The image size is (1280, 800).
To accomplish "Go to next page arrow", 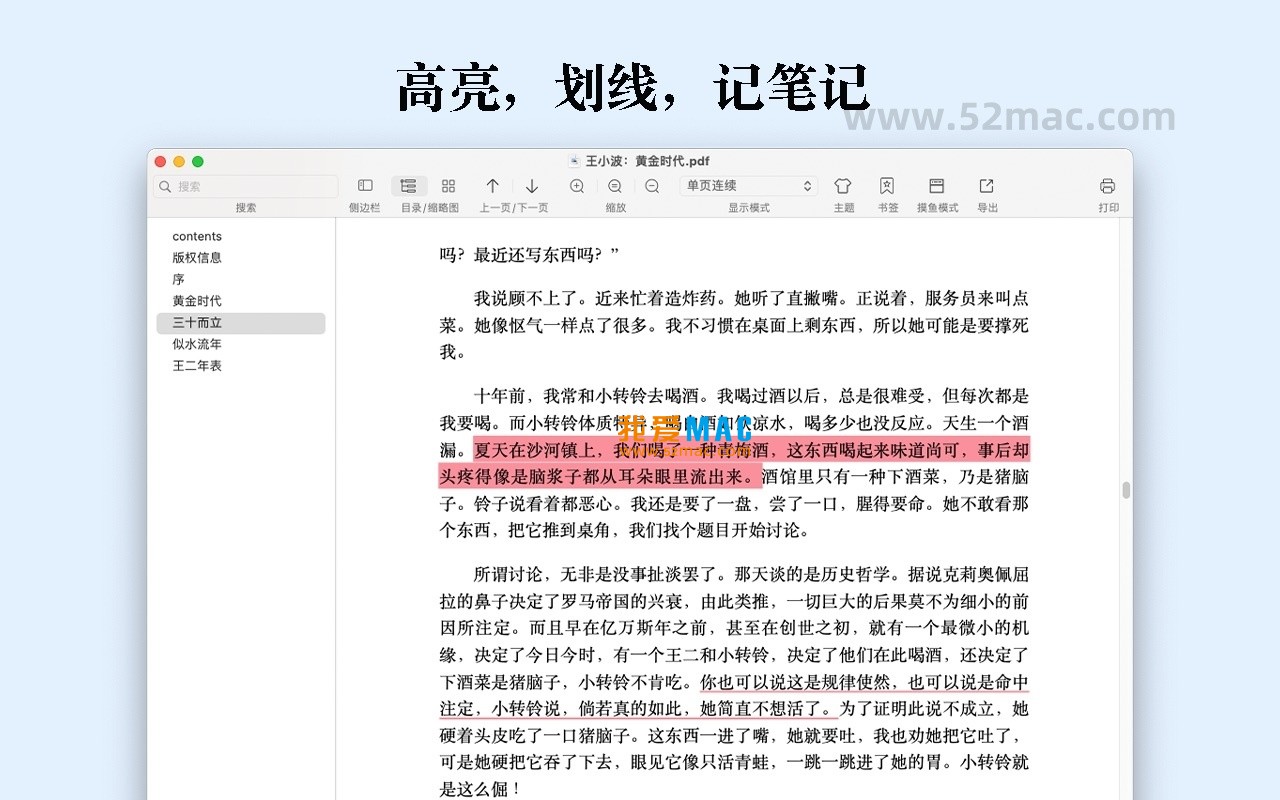I will coord(532,186).
